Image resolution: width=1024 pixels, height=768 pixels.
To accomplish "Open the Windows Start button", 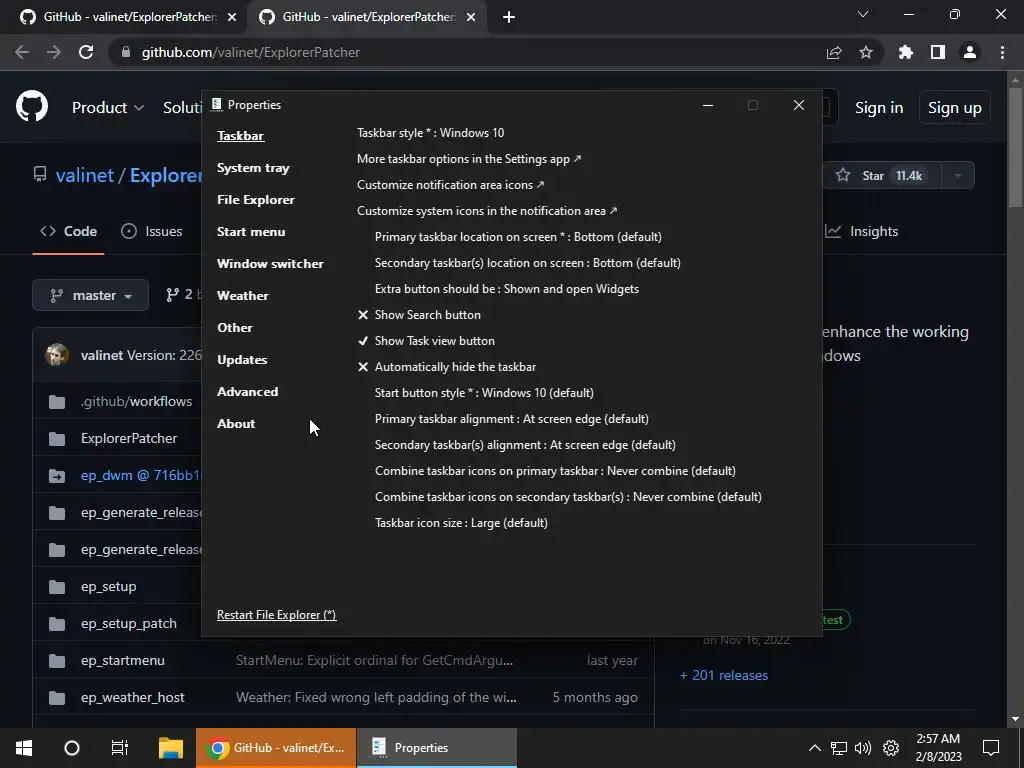I will (24, 748).
